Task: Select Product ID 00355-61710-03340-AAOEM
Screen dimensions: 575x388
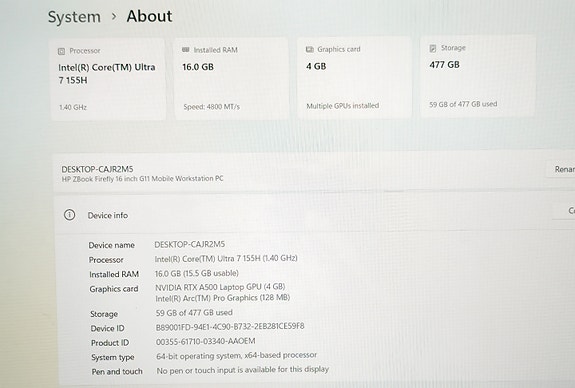Action: [x=206, y=341]
